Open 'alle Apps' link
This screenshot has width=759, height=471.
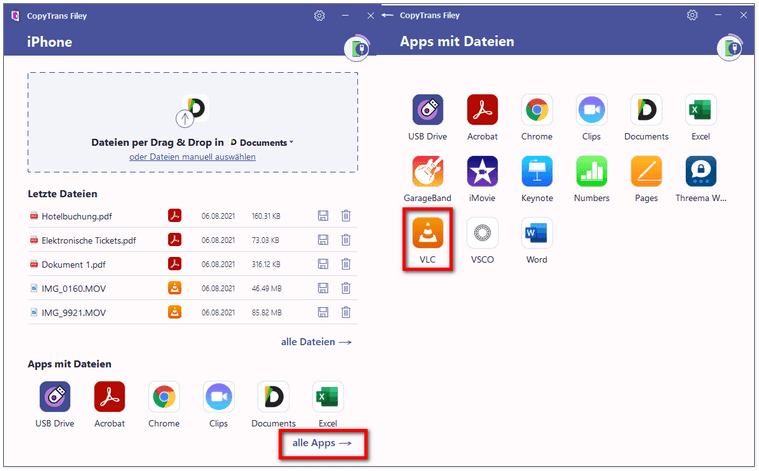322,443
